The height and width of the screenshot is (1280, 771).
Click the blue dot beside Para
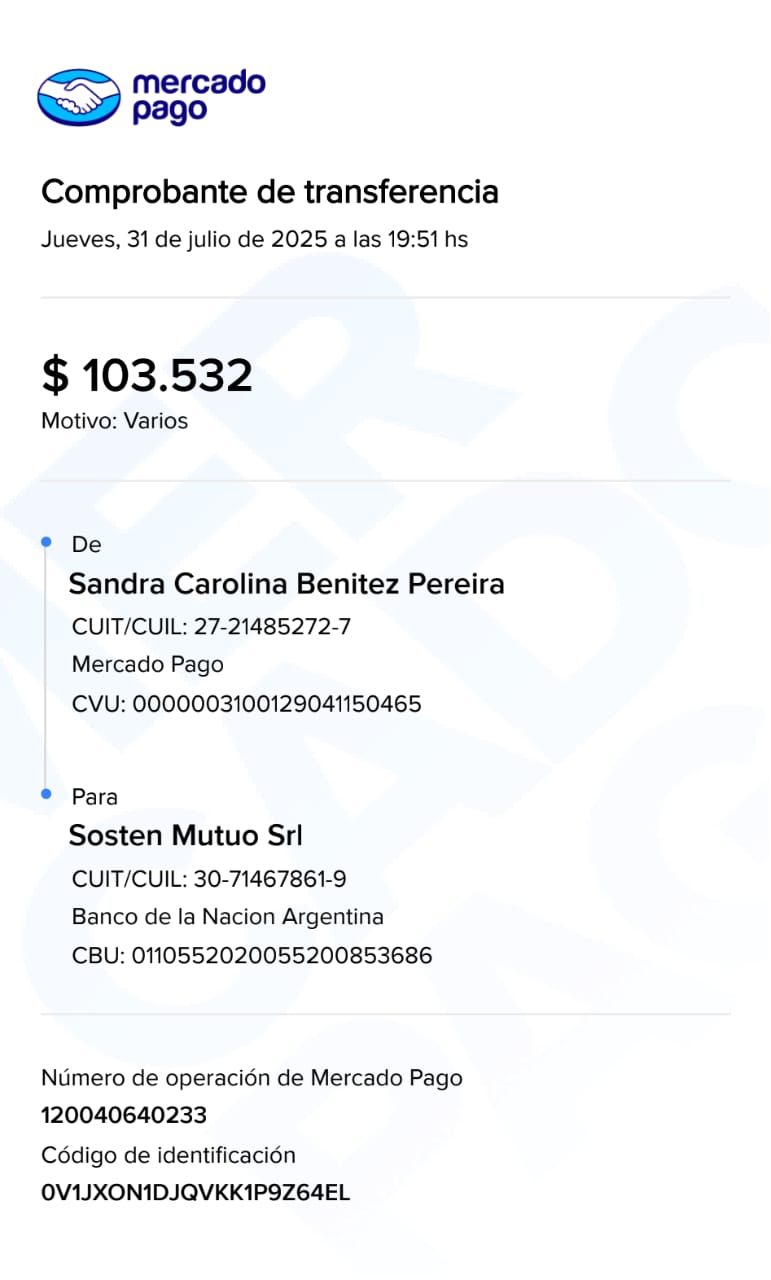pyautogui.click(x=46, y=794)
